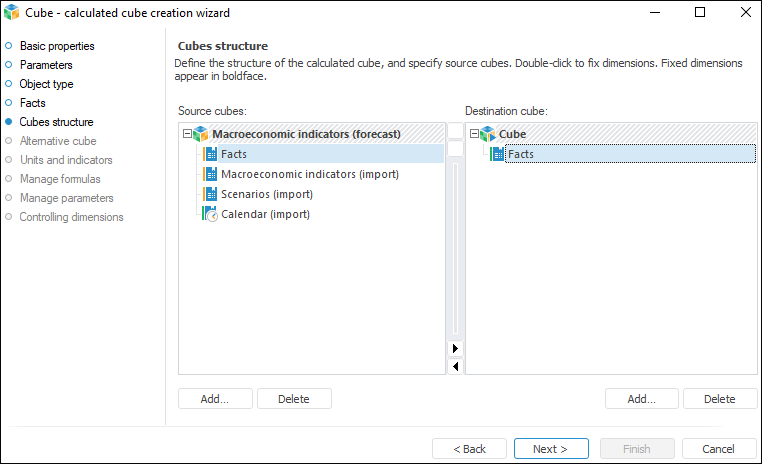Click left arrow to move dimension back
The image size is (762, 464).
coord(455,366)
